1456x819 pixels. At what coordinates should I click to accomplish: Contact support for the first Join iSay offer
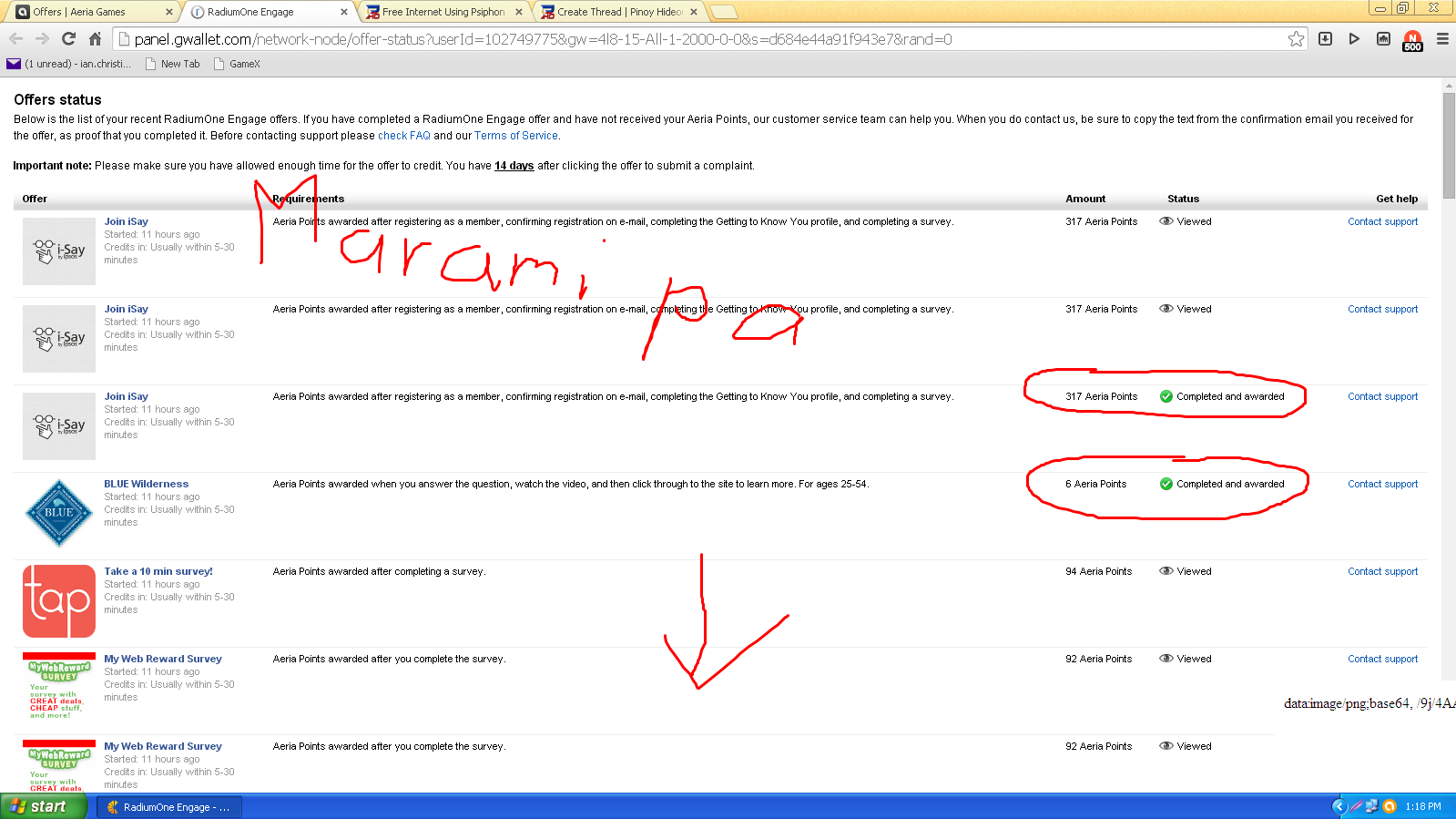(1382, 221)
